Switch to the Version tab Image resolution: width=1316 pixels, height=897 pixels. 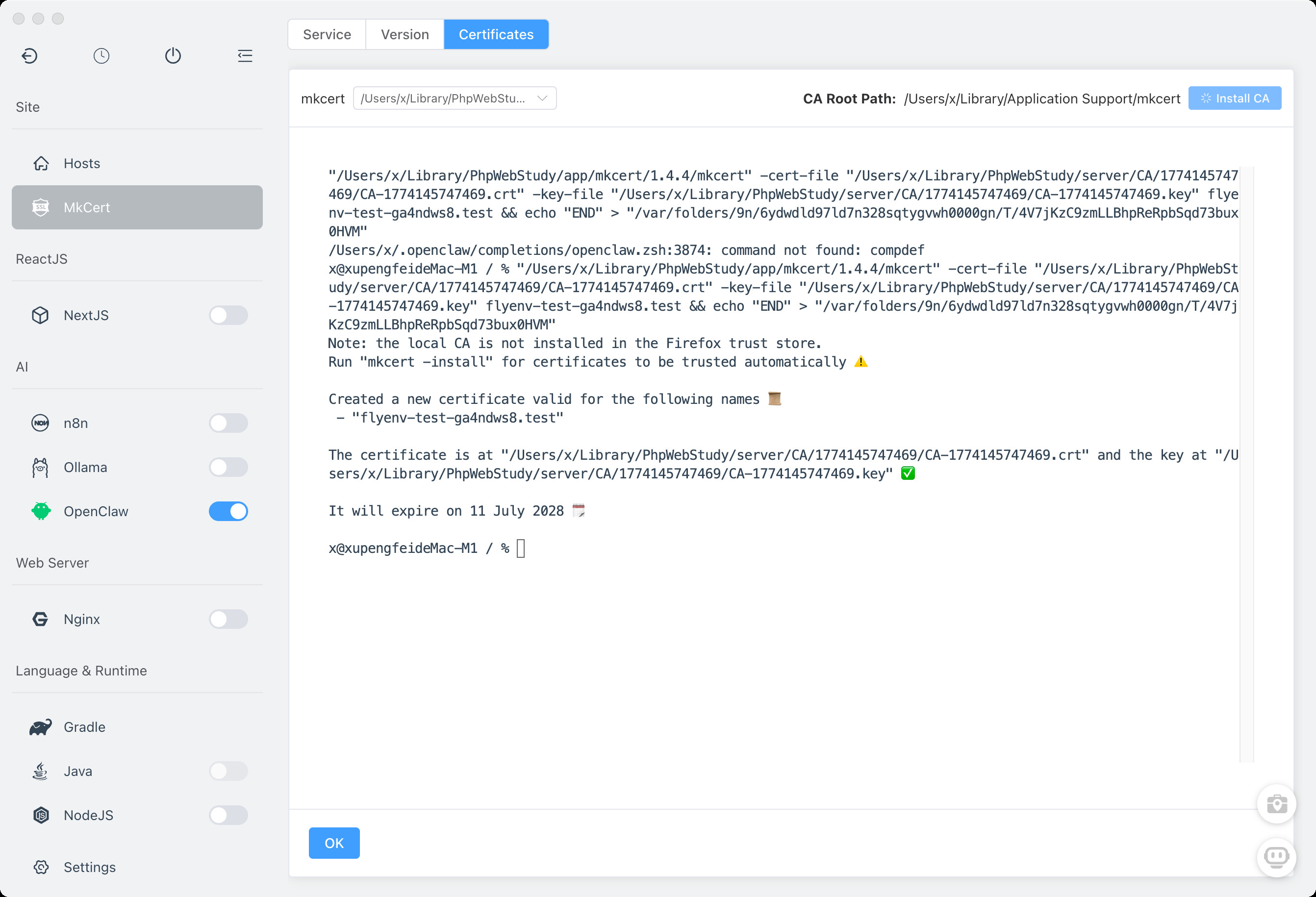[405, 34]
